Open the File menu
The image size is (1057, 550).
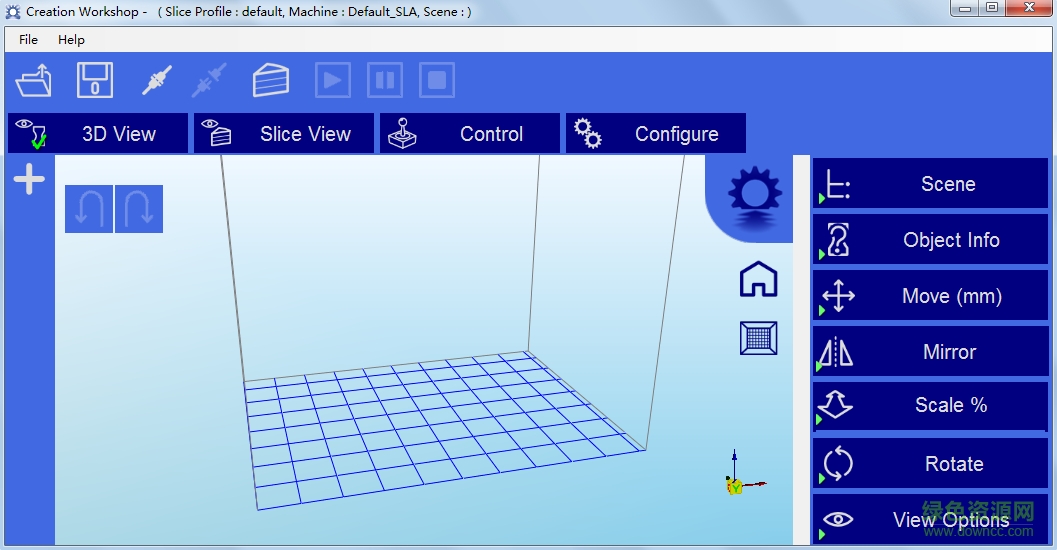point(28,40)
